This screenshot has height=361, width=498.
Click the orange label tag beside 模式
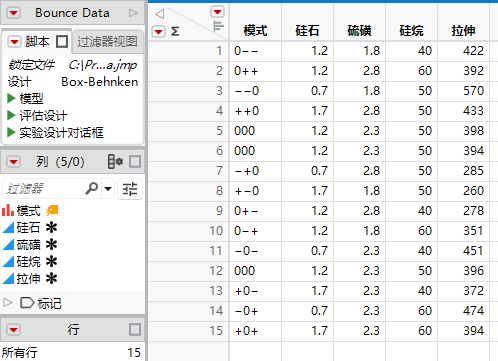[x=52, y=210]
